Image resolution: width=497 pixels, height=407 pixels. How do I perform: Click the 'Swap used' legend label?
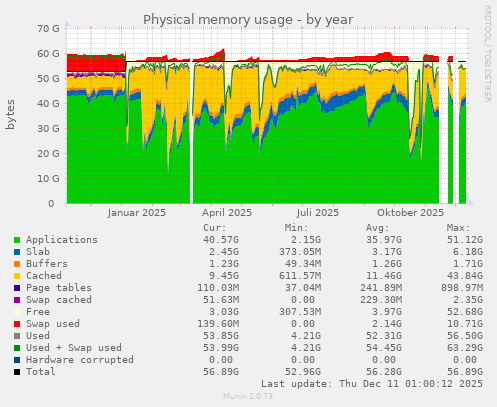pyautogui.click(x=53, y=324)
